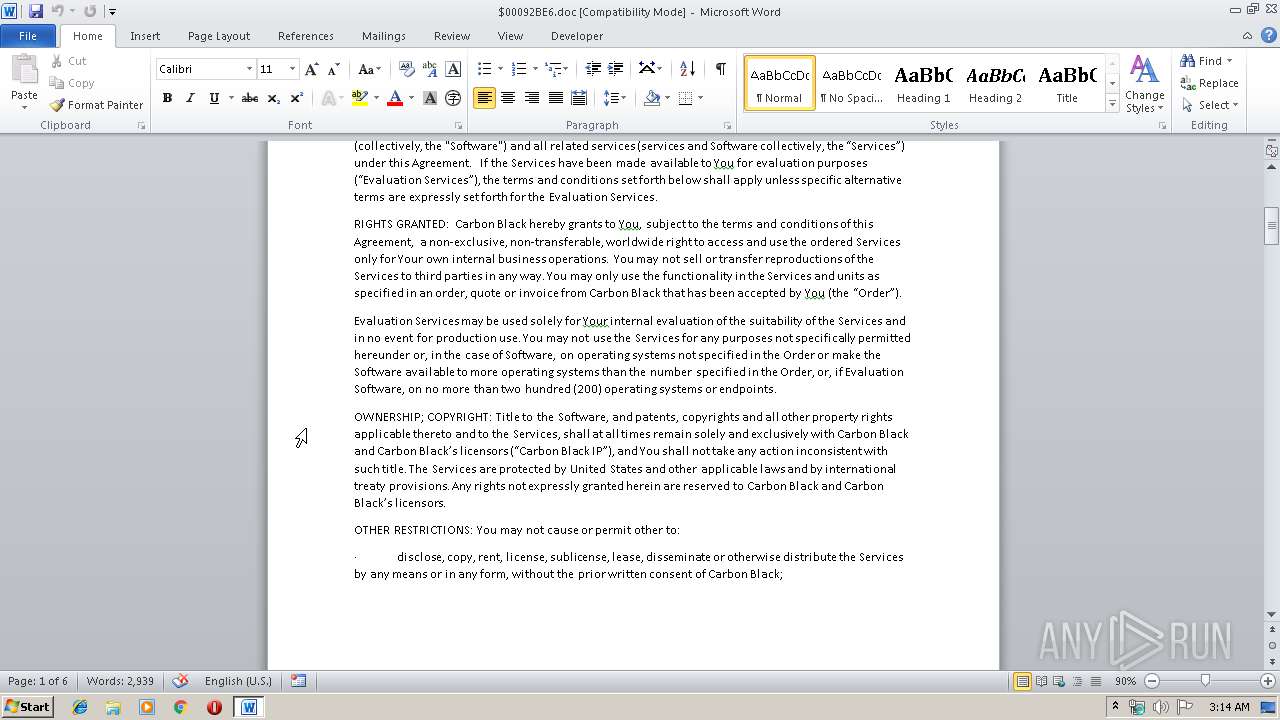
Task: Click the Grow Font icon
Action: [312, 69]
